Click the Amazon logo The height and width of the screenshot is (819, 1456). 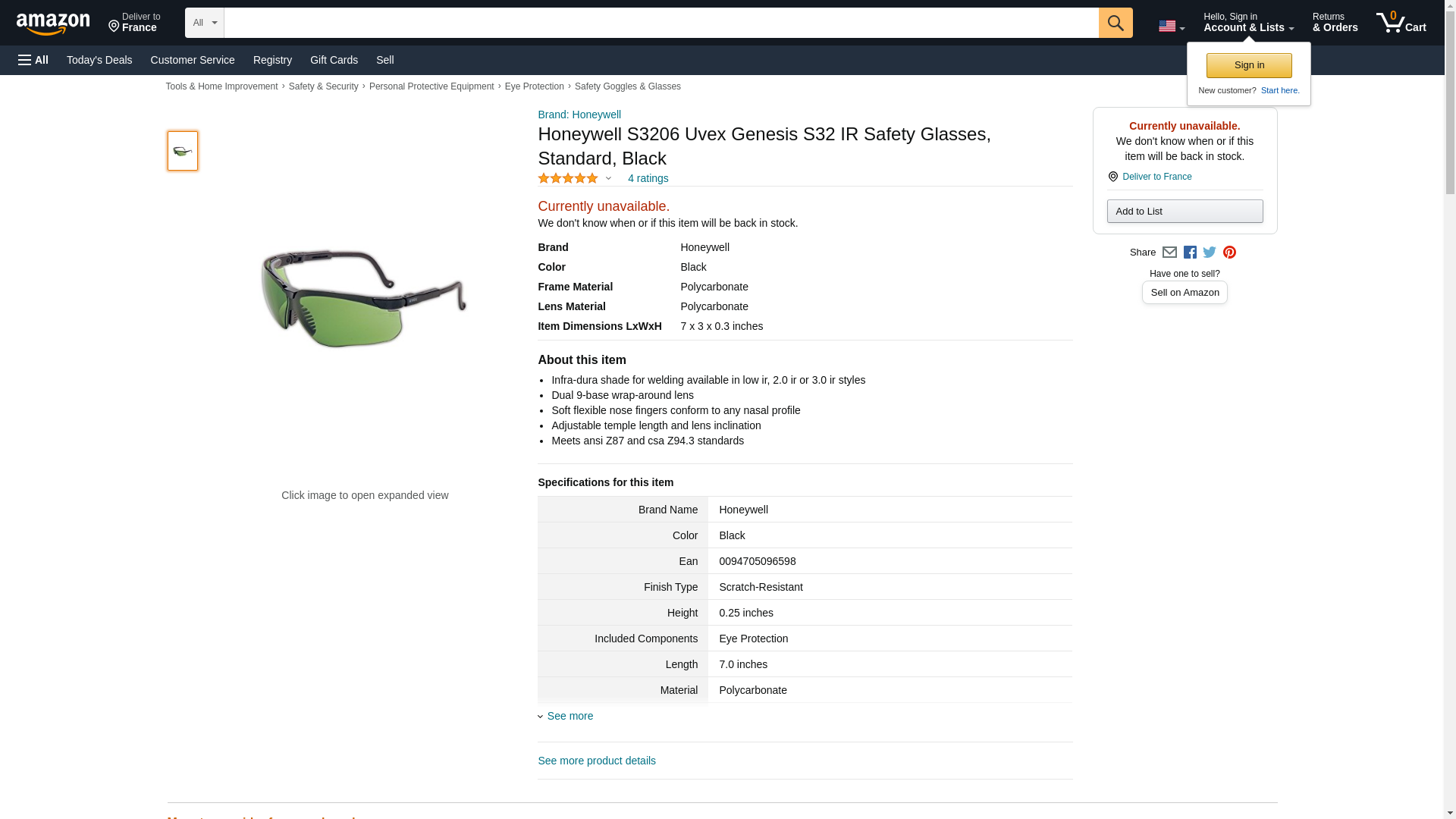tap(53, 23)
